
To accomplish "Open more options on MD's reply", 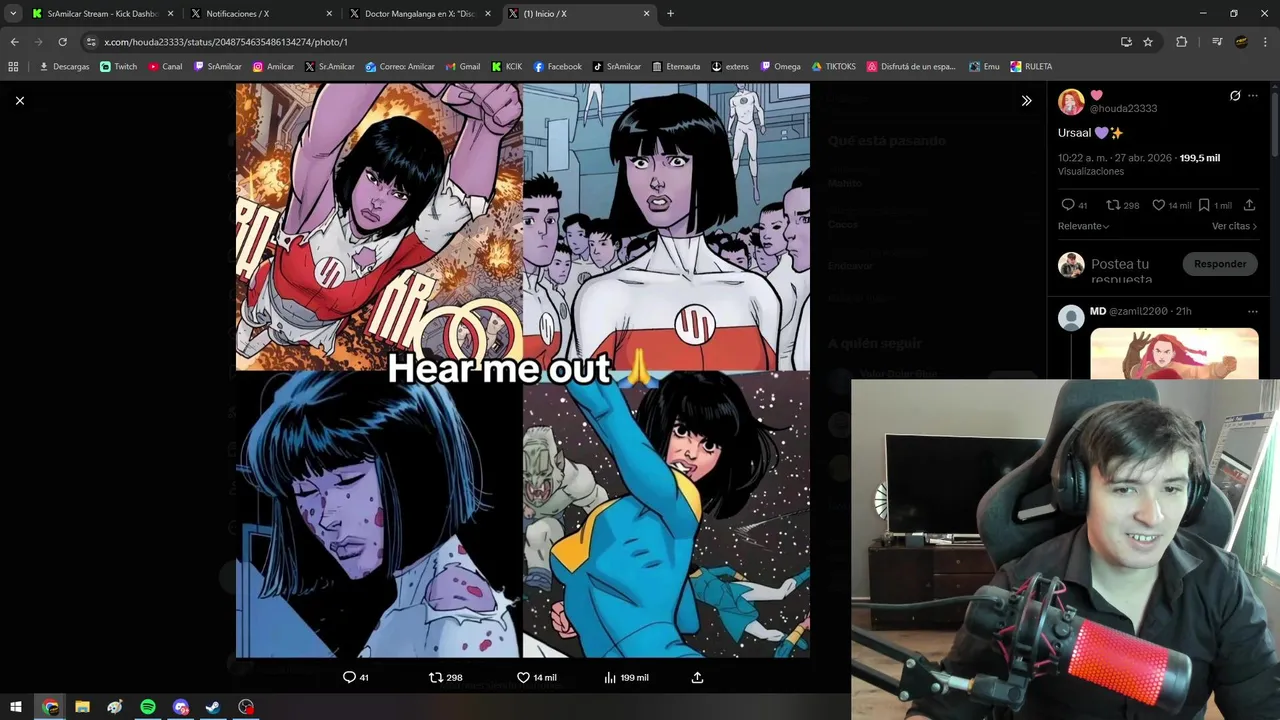I will pos(1253,311).
